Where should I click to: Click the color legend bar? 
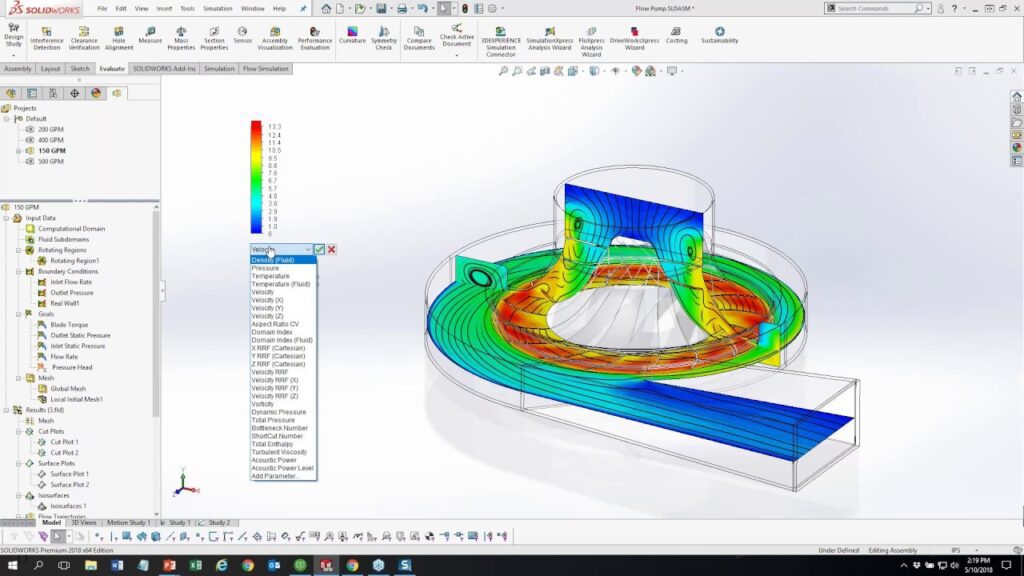coord(257,178)
